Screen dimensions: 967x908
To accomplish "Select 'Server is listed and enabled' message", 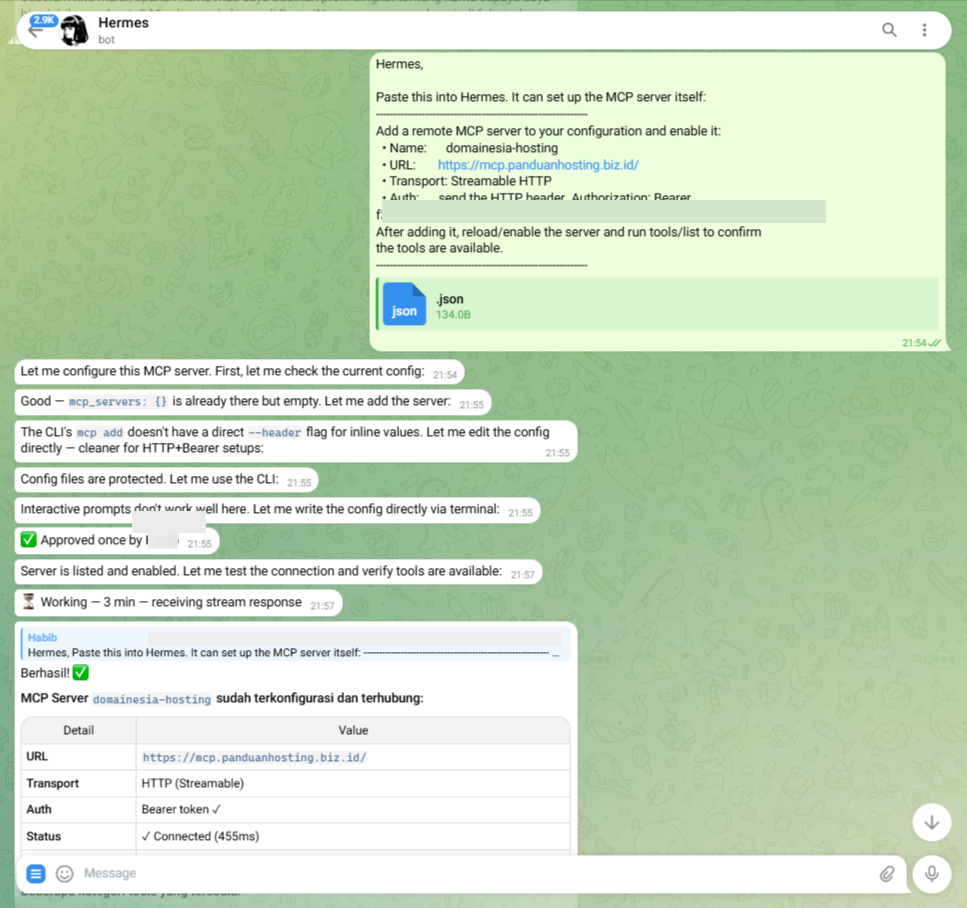I will (x=278, y=572).
